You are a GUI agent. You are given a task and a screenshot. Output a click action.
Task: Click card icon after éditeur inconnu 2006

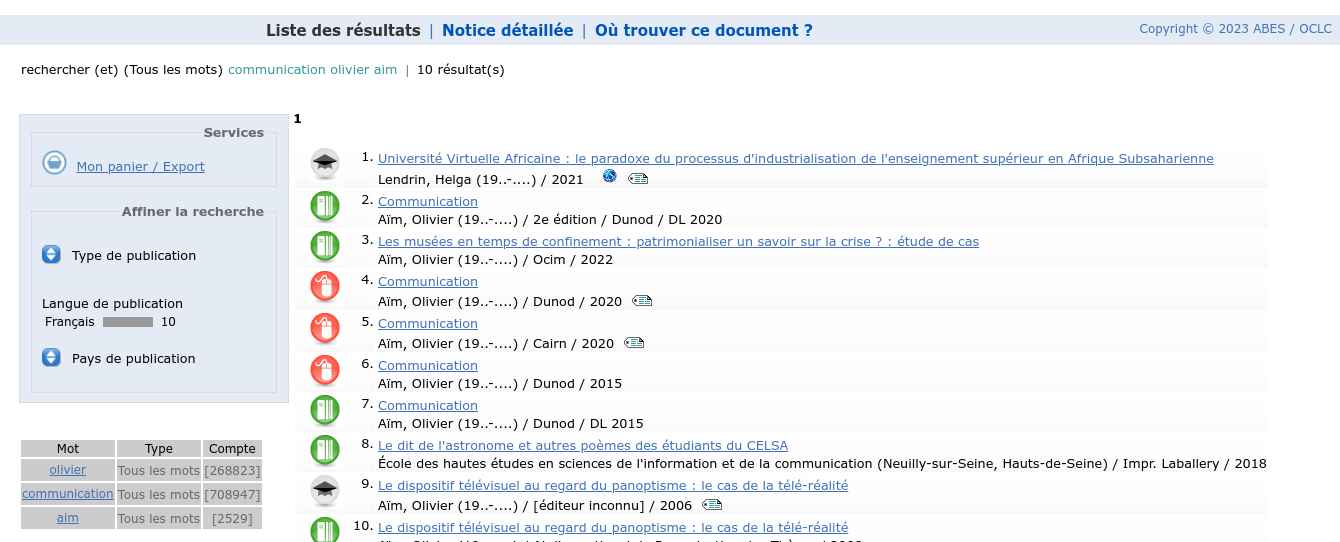point(712,505)
